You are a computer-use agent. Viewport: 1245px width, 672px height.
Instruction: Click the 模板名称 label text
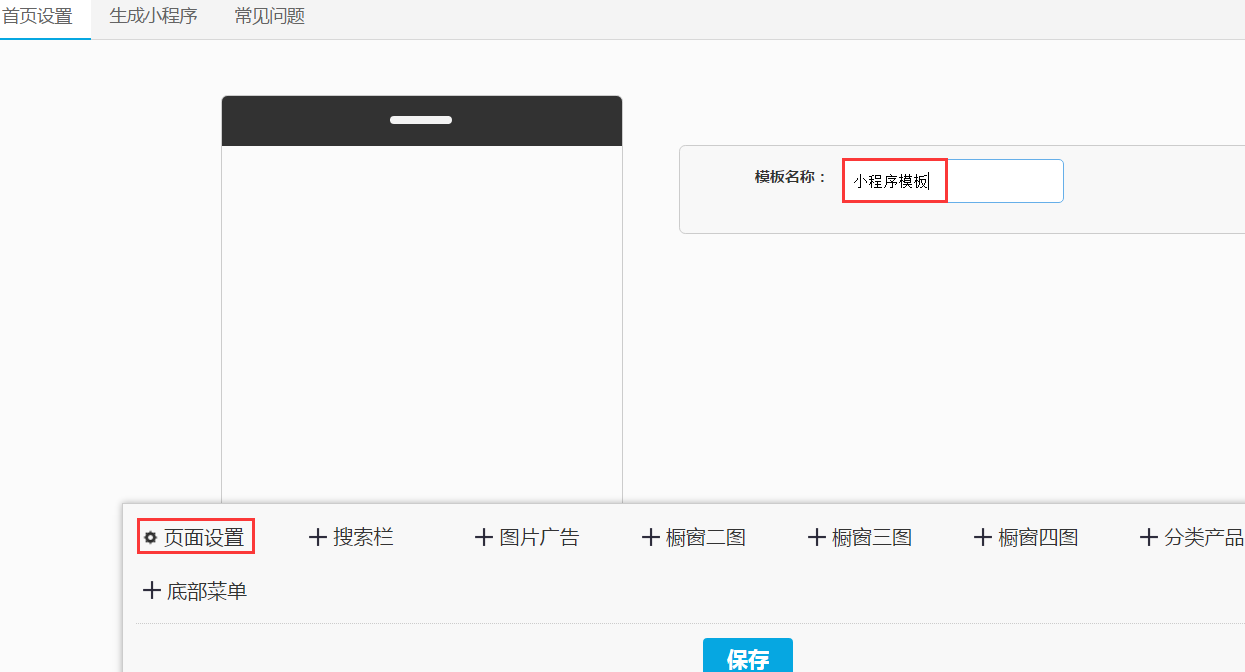point(791,177)
